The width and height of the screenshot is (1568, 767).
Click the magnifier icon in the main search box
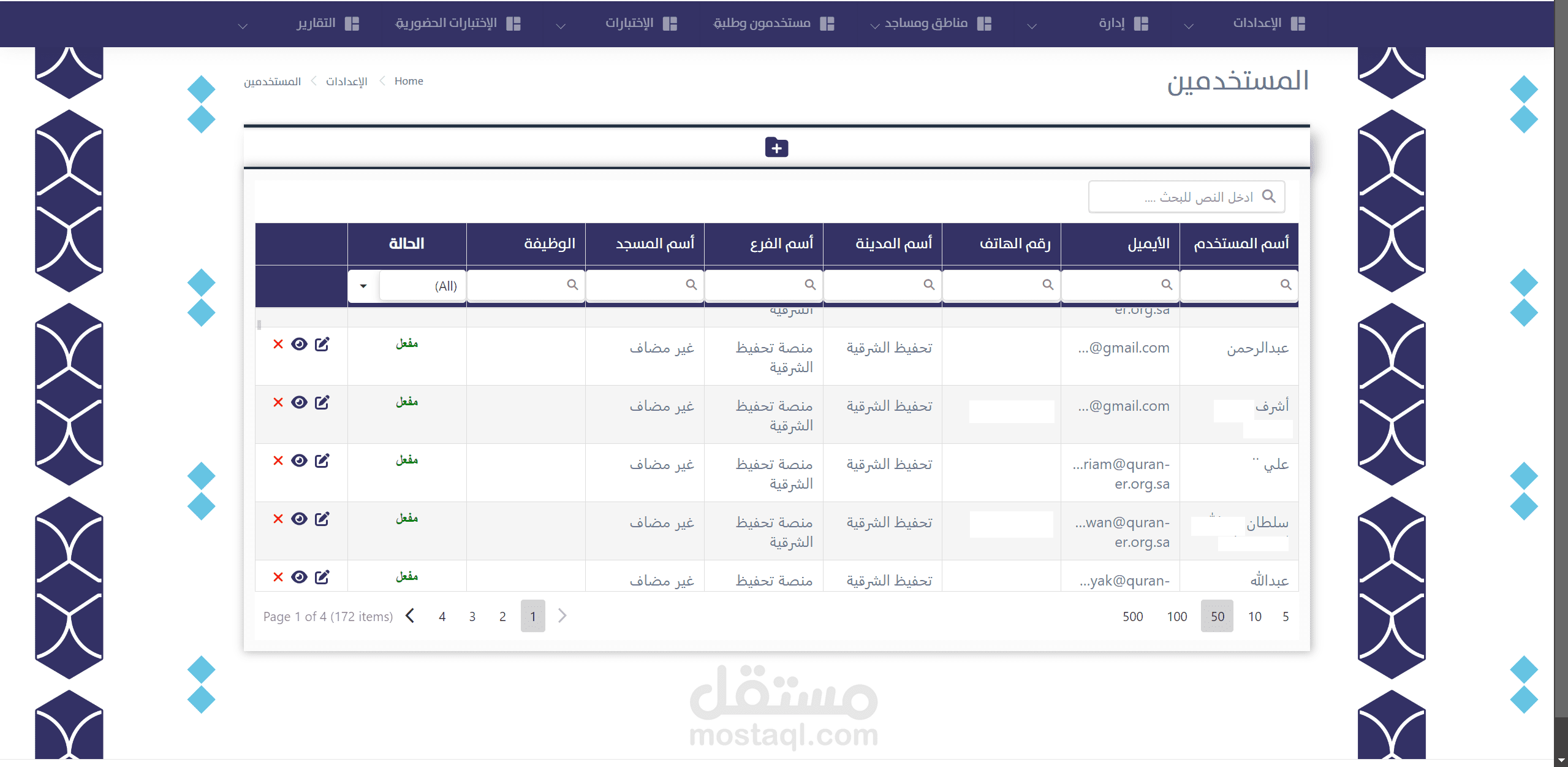1269,196
